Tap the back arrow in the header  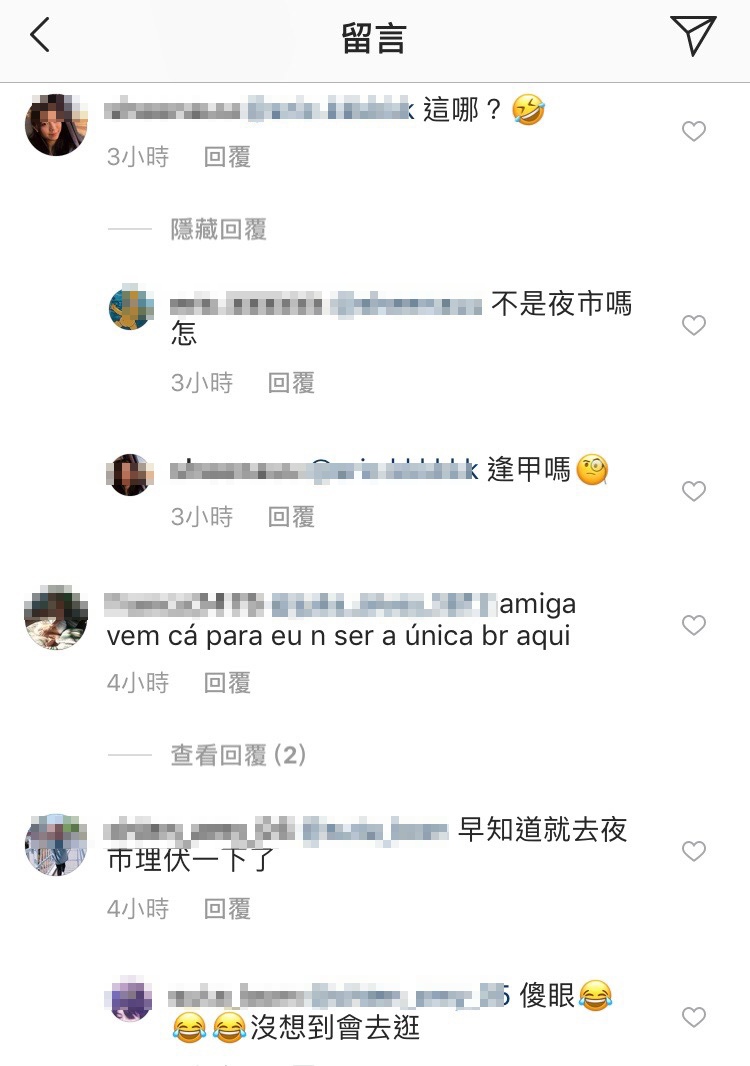click(40, 35)
